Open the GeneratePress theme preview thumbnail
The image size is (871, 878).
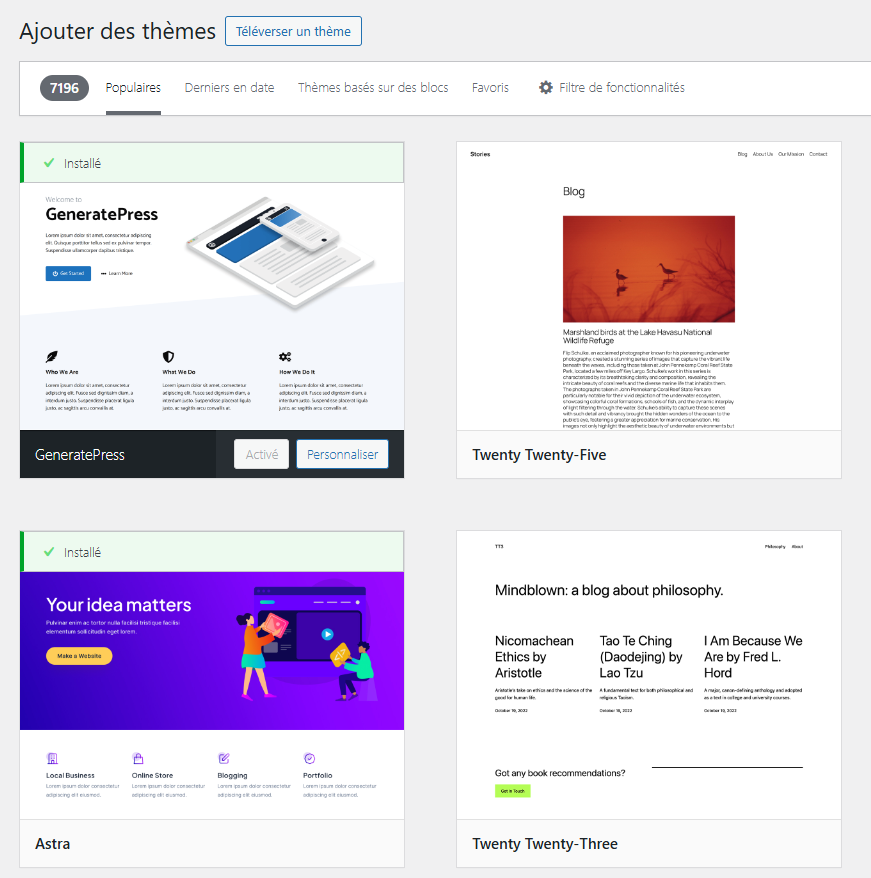[x=212, y=306]
